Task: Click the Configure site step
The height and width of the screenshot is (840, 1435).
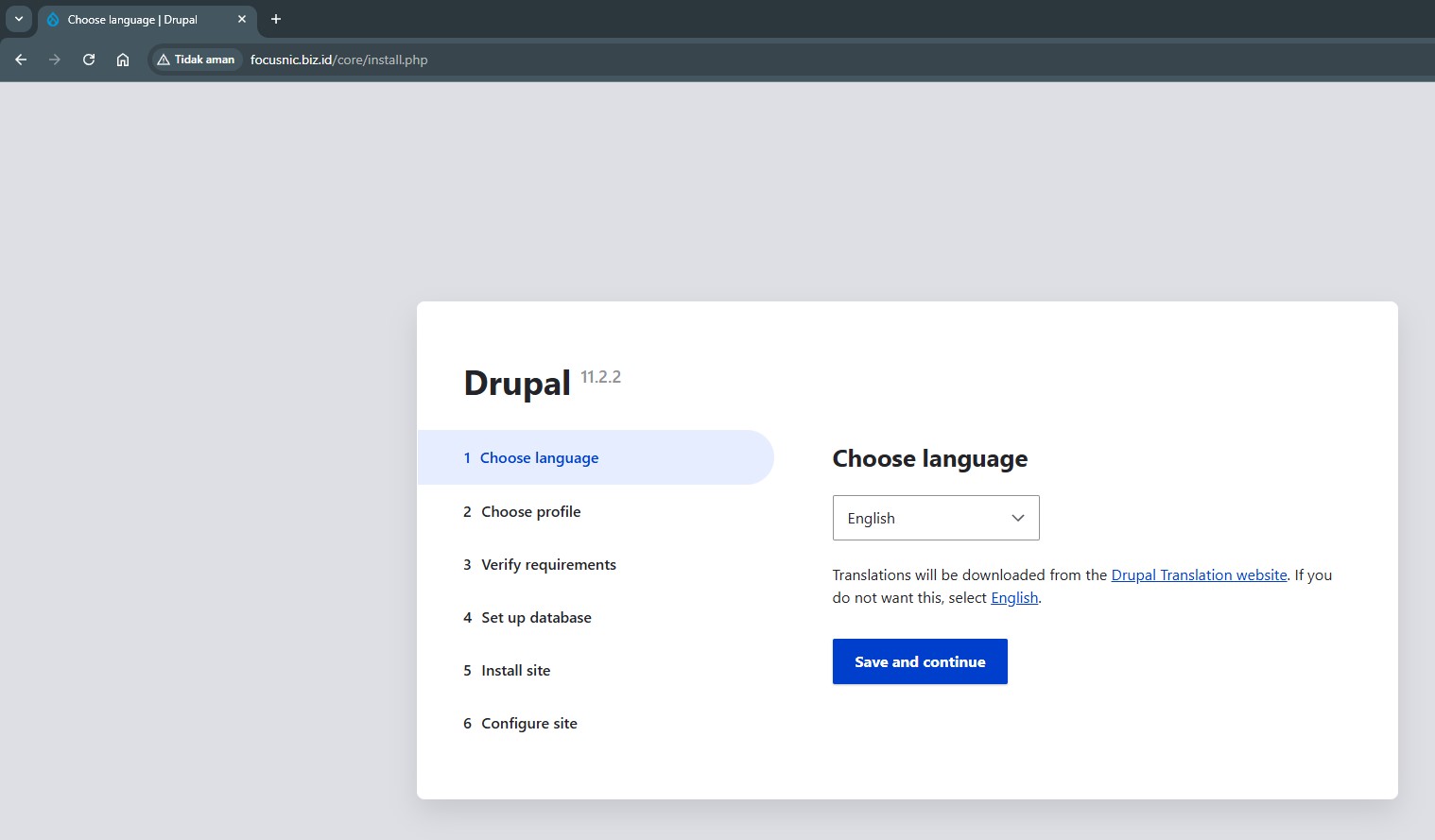Action: (x=528, y=724)
